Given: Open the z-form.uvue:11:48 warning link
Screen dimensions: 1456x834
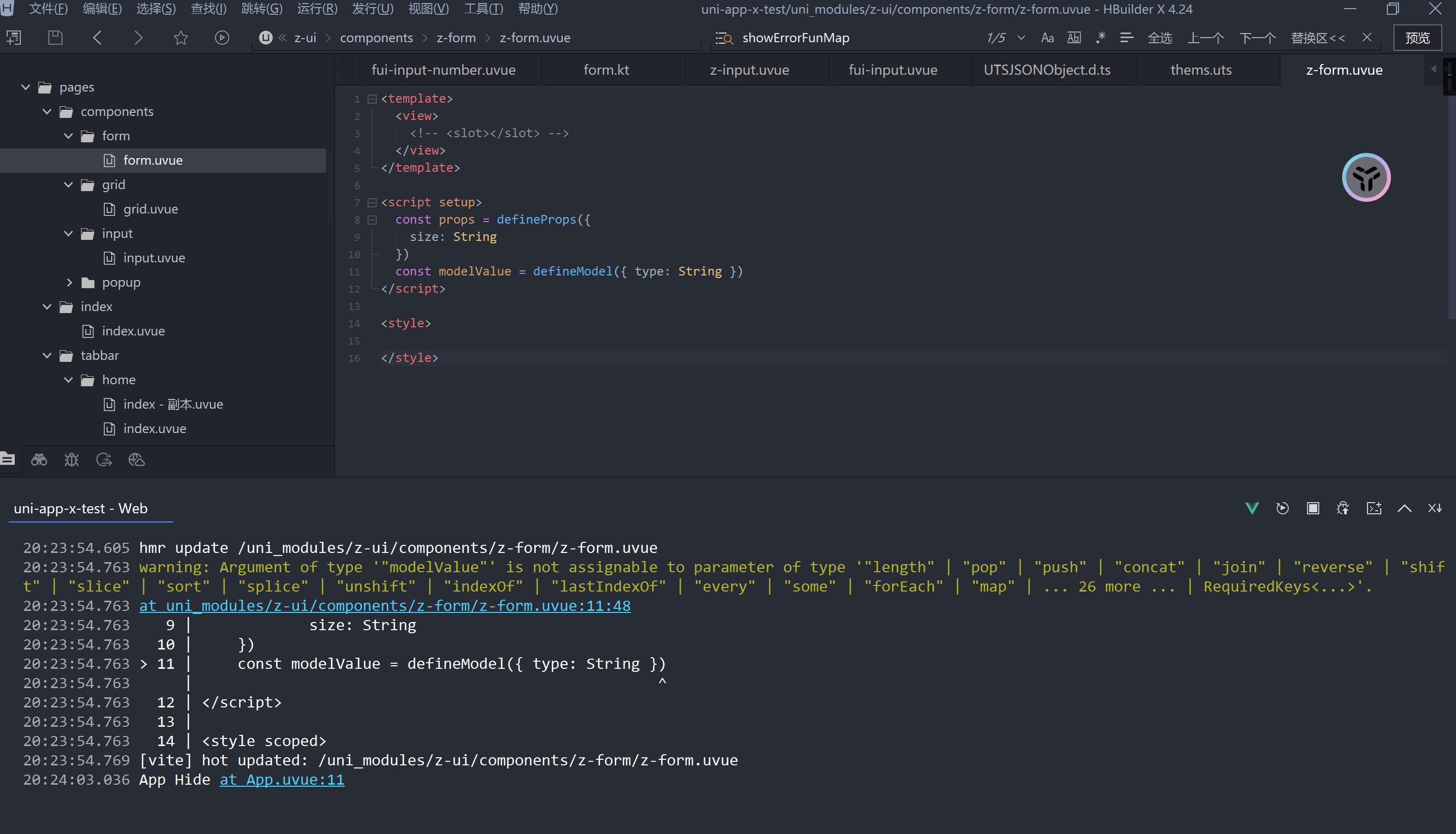Looking at the screenshot, I should click(x=385, y=606).
